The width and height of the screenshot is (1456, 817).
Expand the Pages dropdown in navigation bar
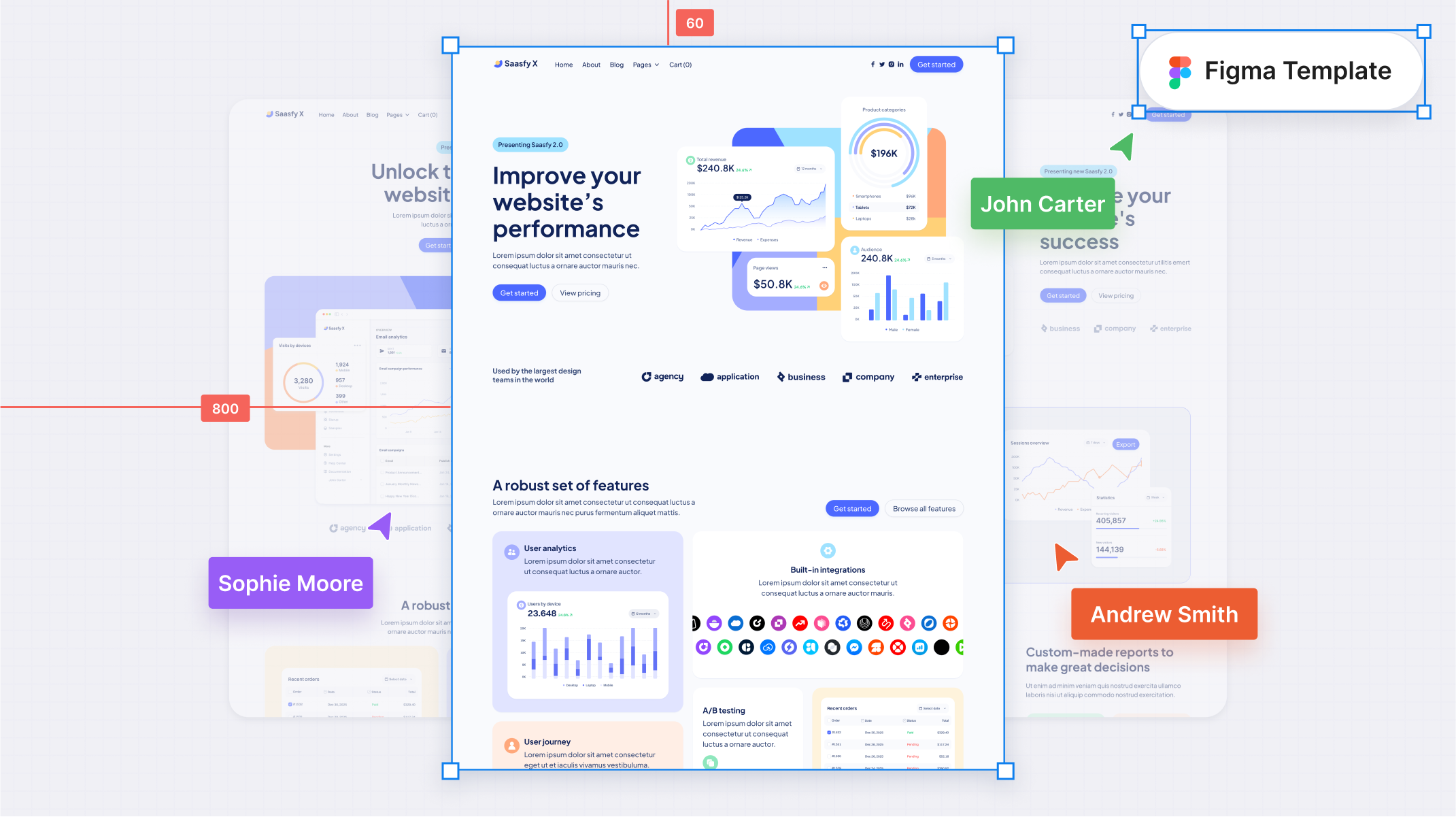[x=645, y=64]
